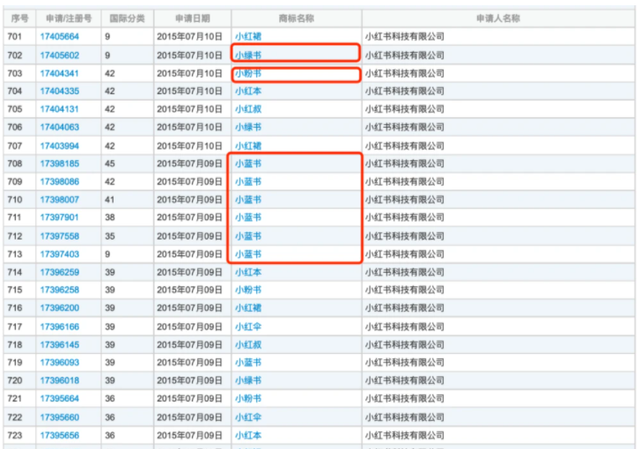
Task: Open registration number 17397901 link
Action: point(59,217)
